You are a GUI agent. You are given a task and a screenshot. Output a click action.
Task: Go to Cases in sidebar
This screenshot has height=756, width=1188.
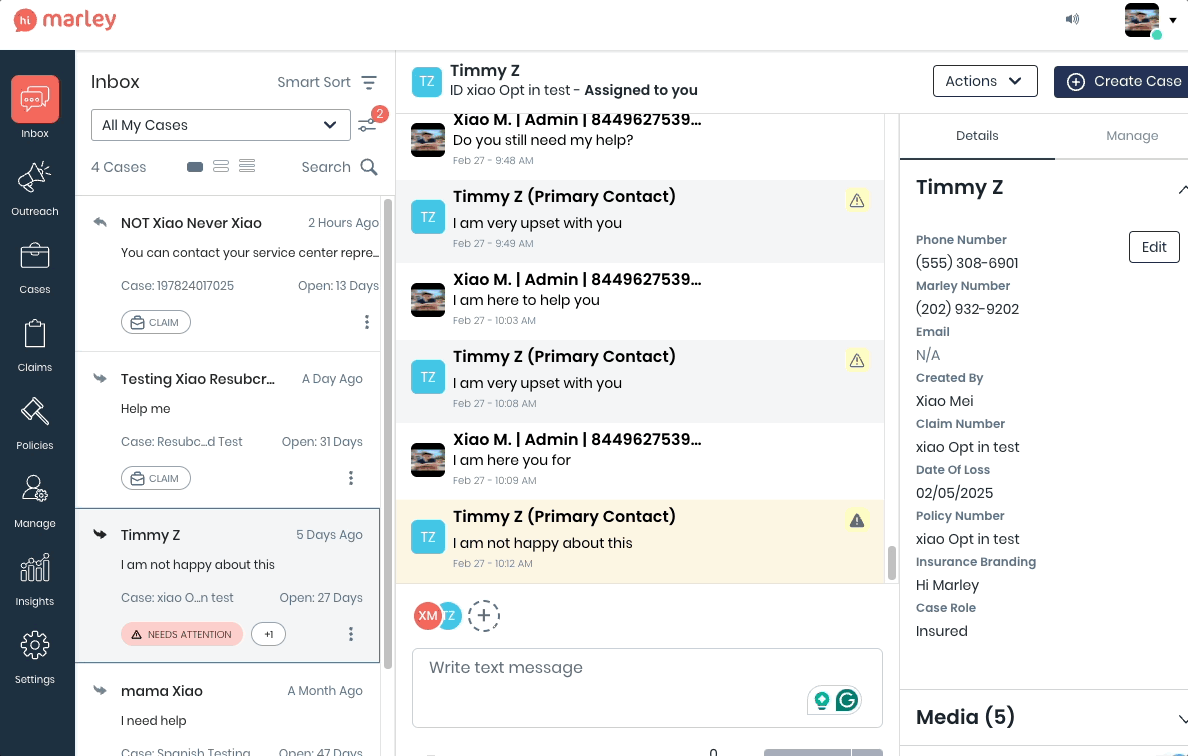tap(35, 258)
